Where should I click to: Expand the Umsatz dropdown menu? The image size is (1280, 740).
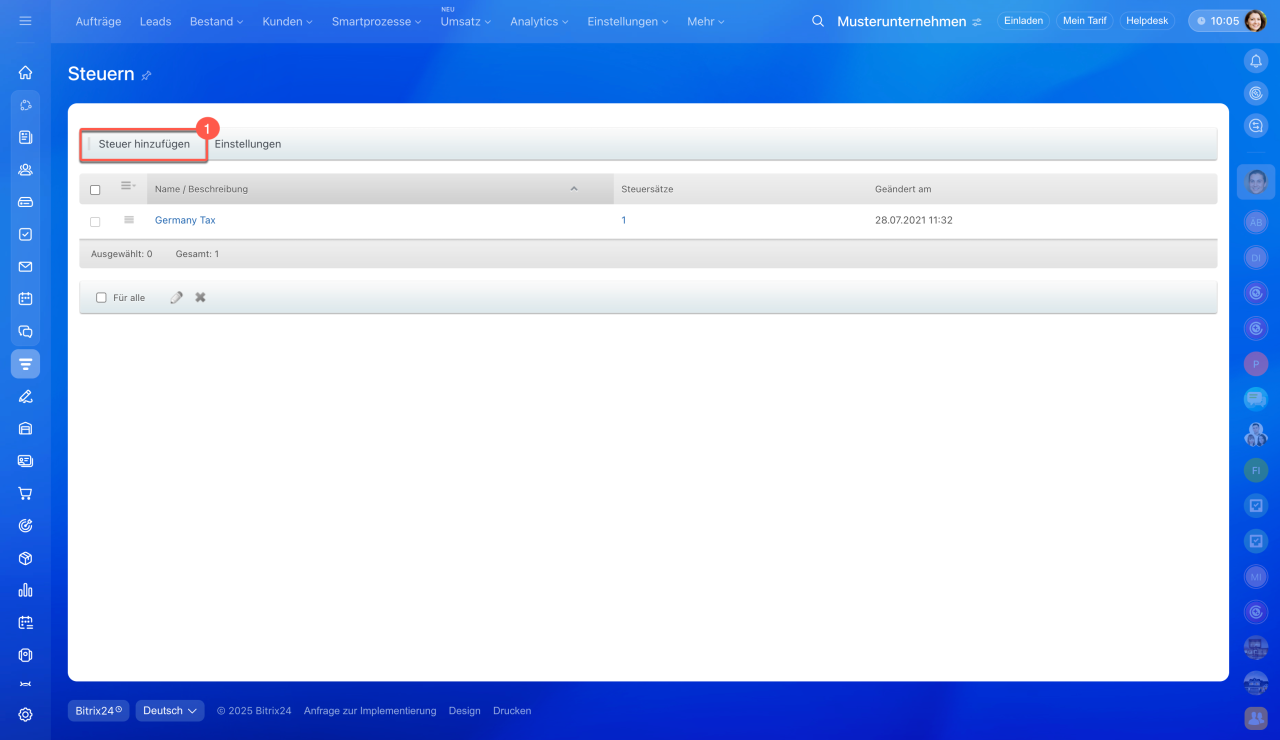tap(466, 21)
